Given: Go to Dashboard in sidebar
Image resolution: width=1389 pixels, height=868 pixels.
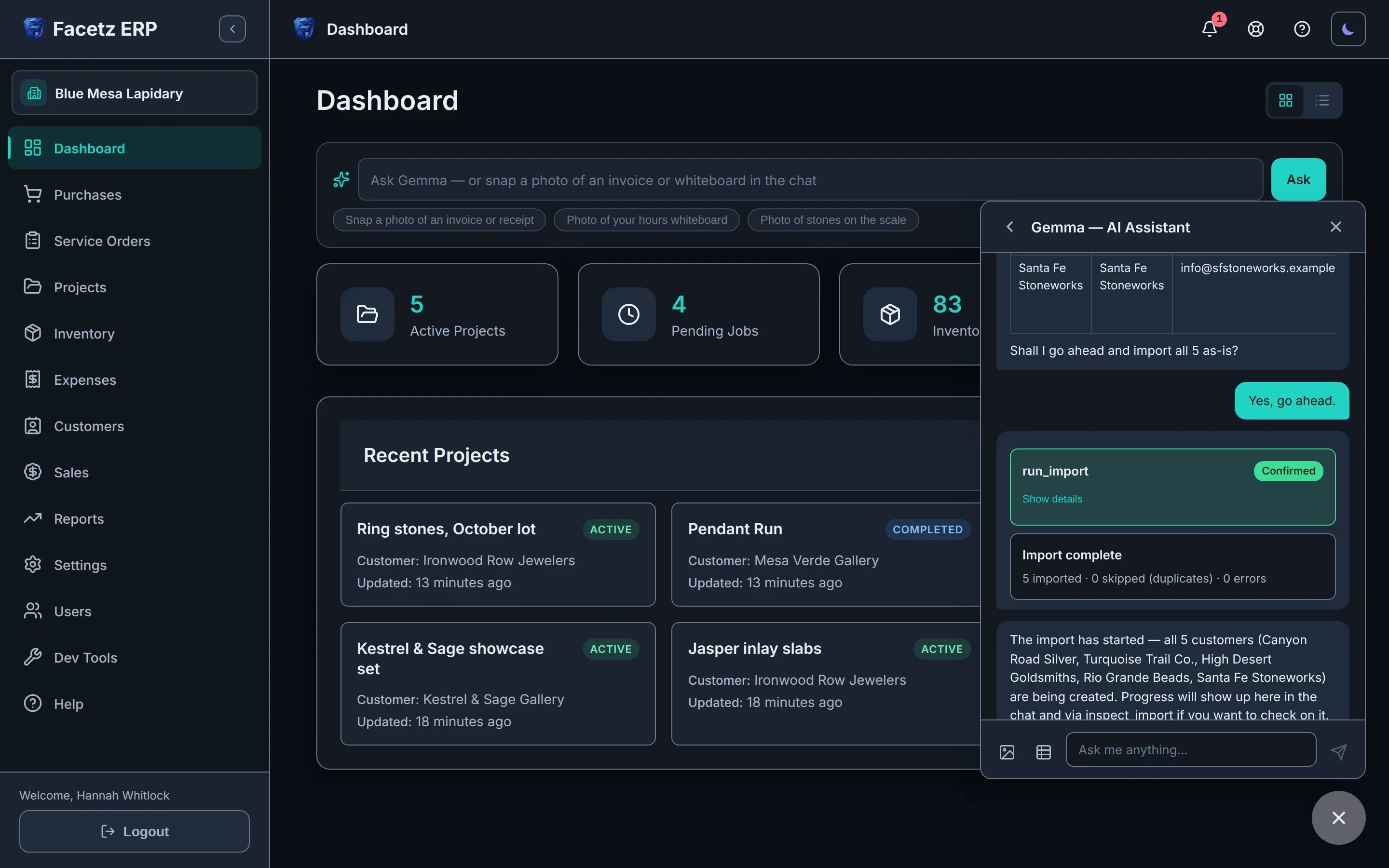Looking at the screenshot, I should [x=134, y=148].
